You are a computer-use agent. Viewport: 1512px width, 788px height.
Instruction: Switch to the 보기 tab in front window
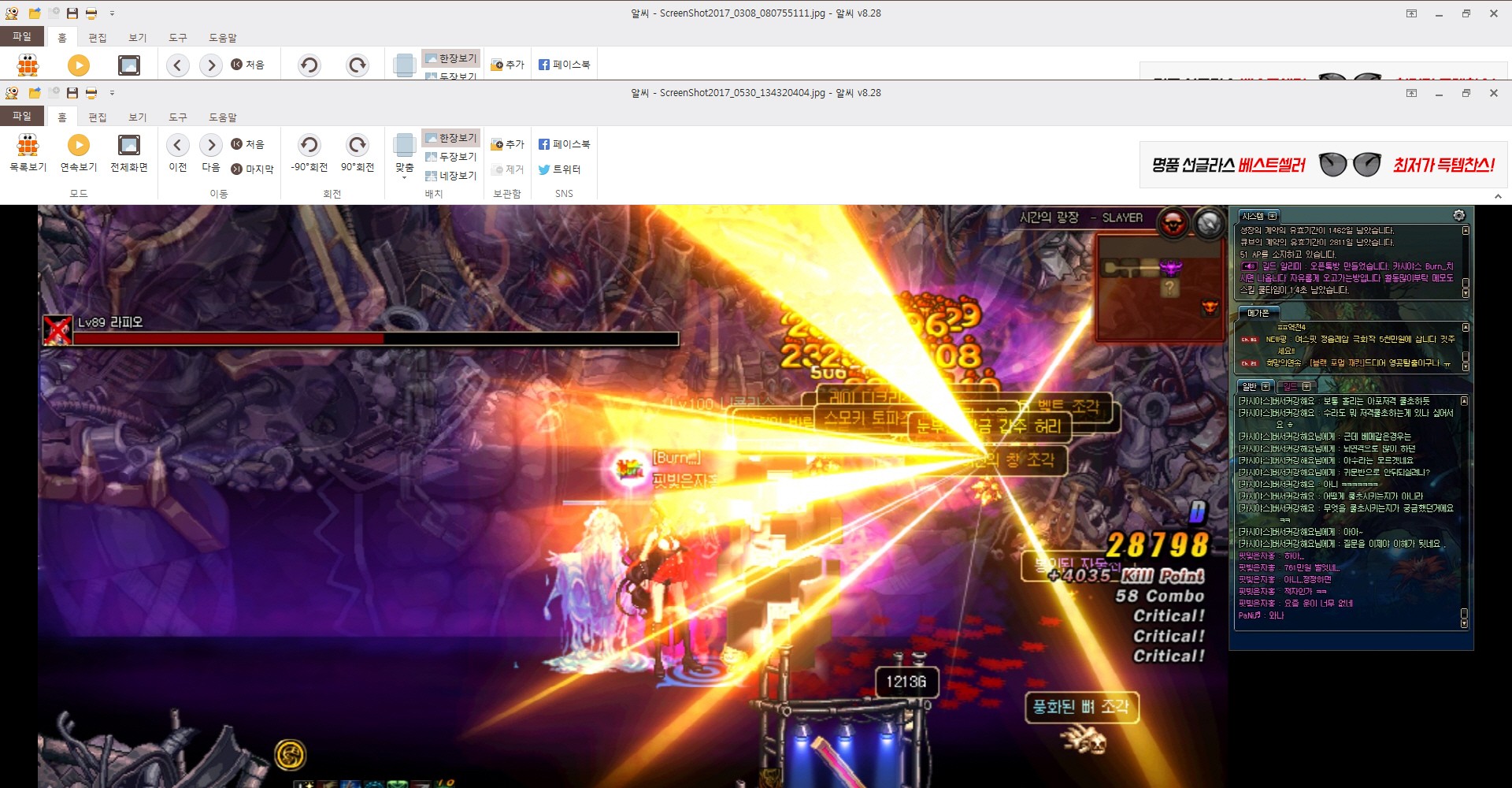tap(138, 117)
